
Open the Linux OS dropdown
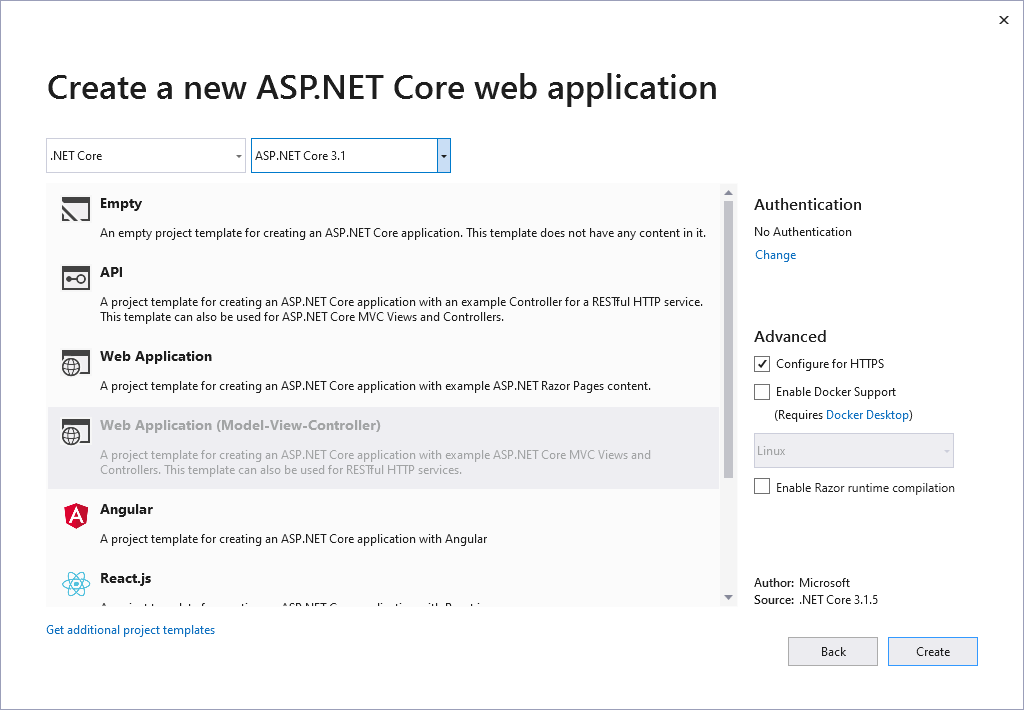click(x=853, y=451)
